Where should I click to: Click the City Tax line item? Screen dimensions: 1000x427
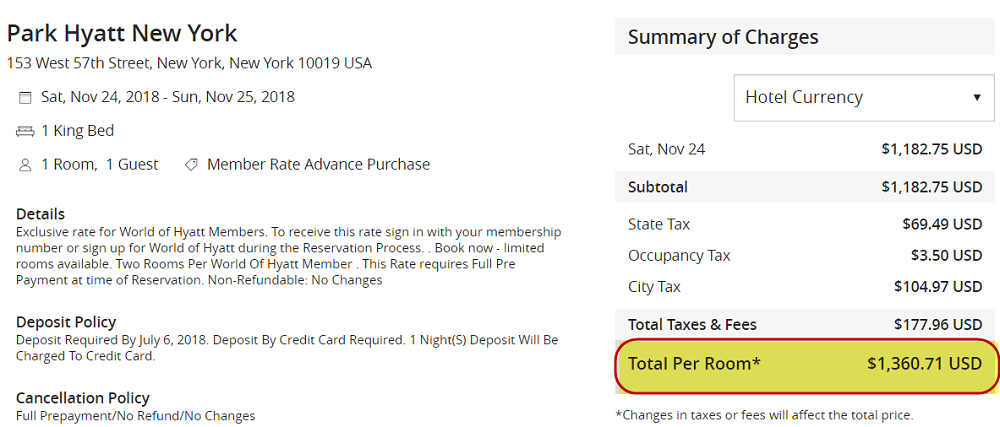pyautogui.click(x=805, y=287)
